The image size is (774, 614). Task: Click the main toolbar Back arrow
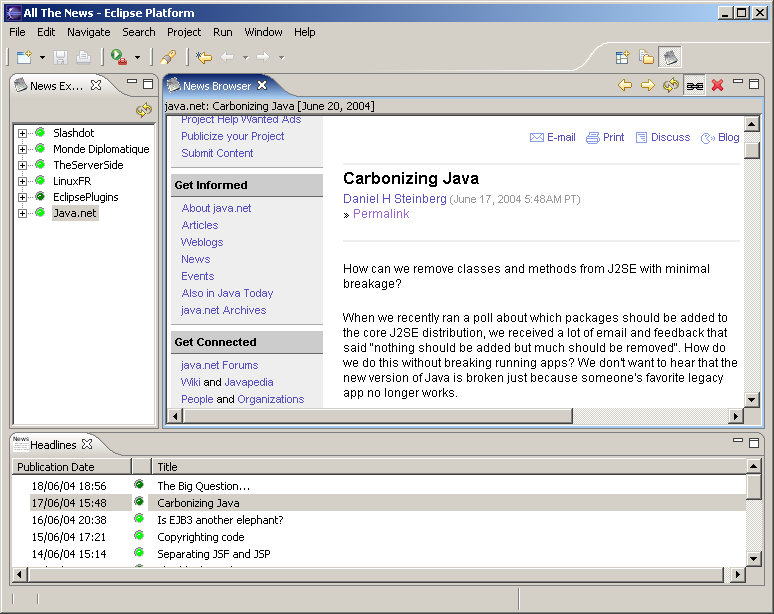[227, 57]
